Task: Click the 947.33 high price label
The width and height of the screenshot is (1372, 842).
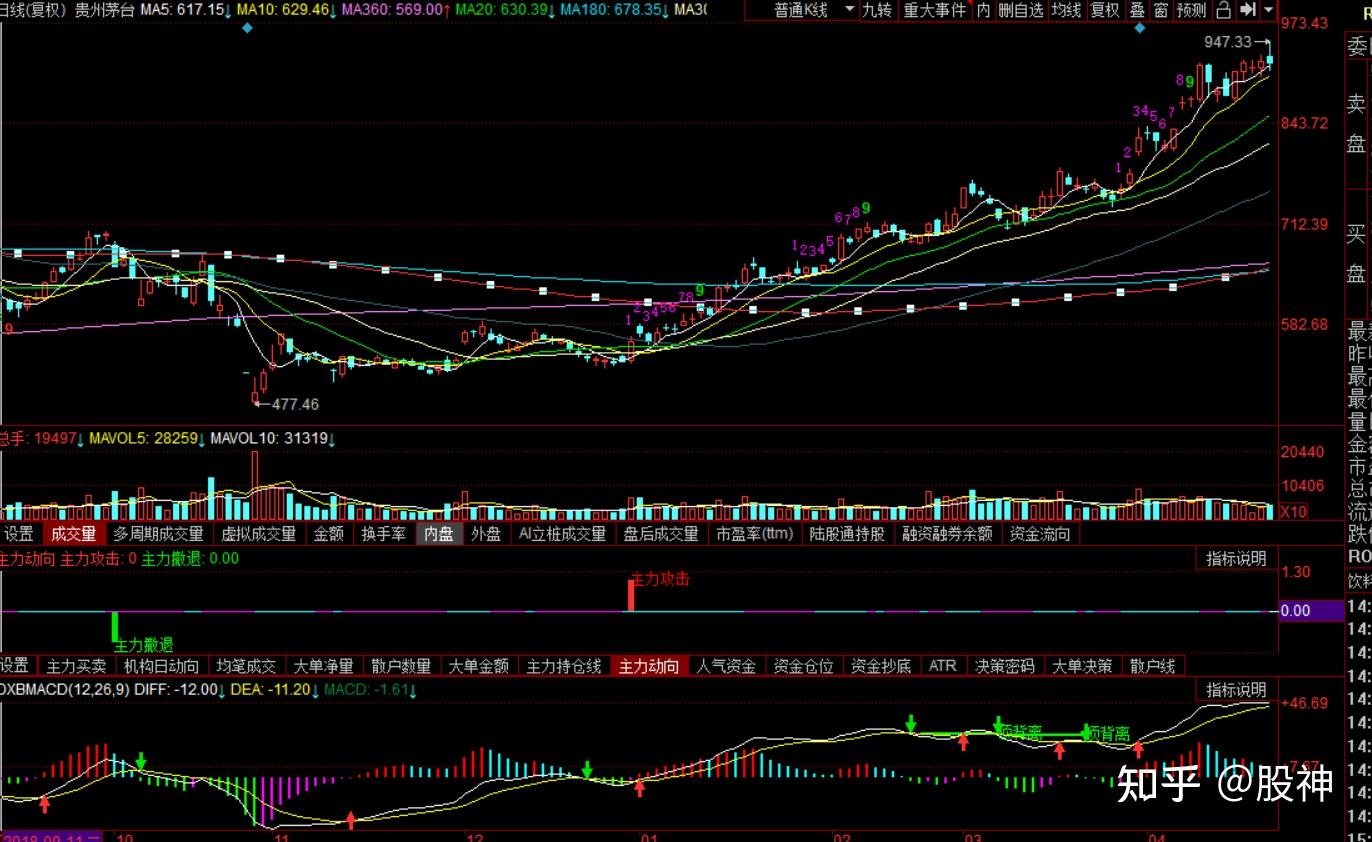Action: [x=1228, y=42]
